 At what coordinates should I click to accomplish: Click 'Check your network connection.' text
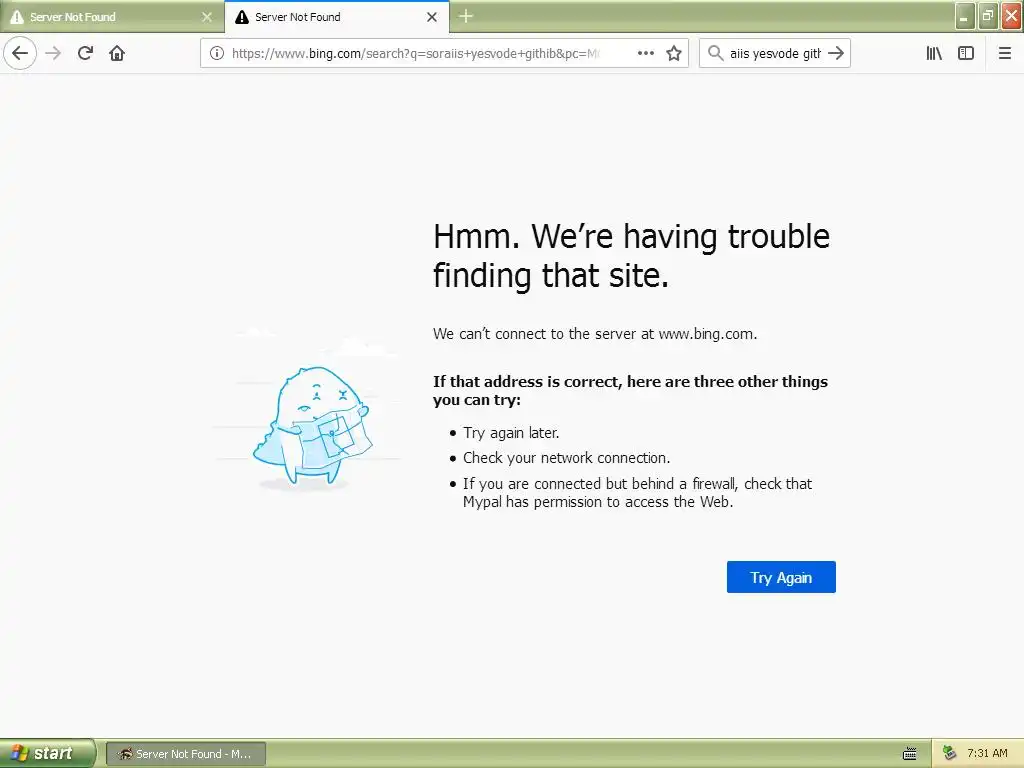click(566, 458)
